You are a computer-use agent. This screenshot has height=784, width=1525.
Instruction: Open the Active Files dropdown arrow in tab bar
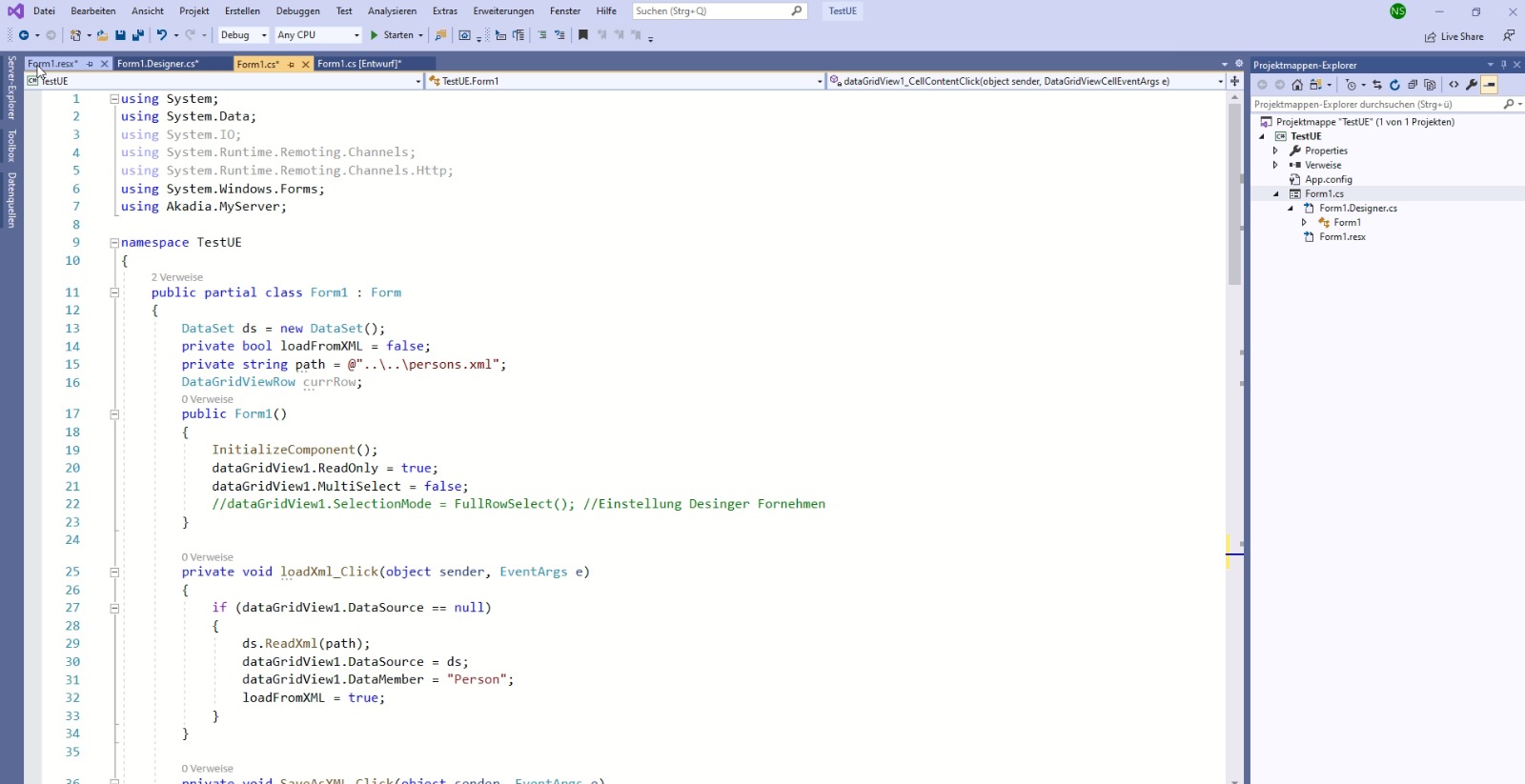[x=1225, y=64]
